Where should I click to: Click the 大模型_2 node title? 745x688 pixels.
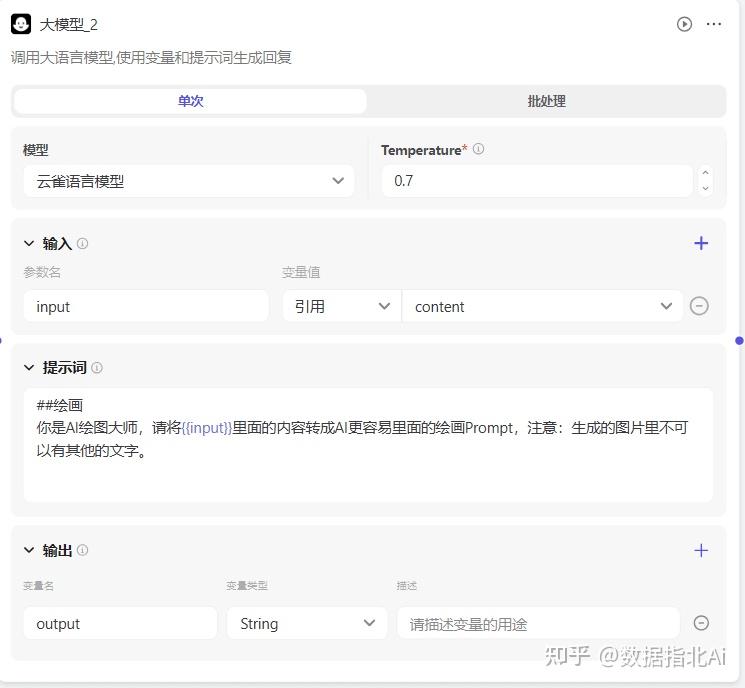(x=68, y=24)
